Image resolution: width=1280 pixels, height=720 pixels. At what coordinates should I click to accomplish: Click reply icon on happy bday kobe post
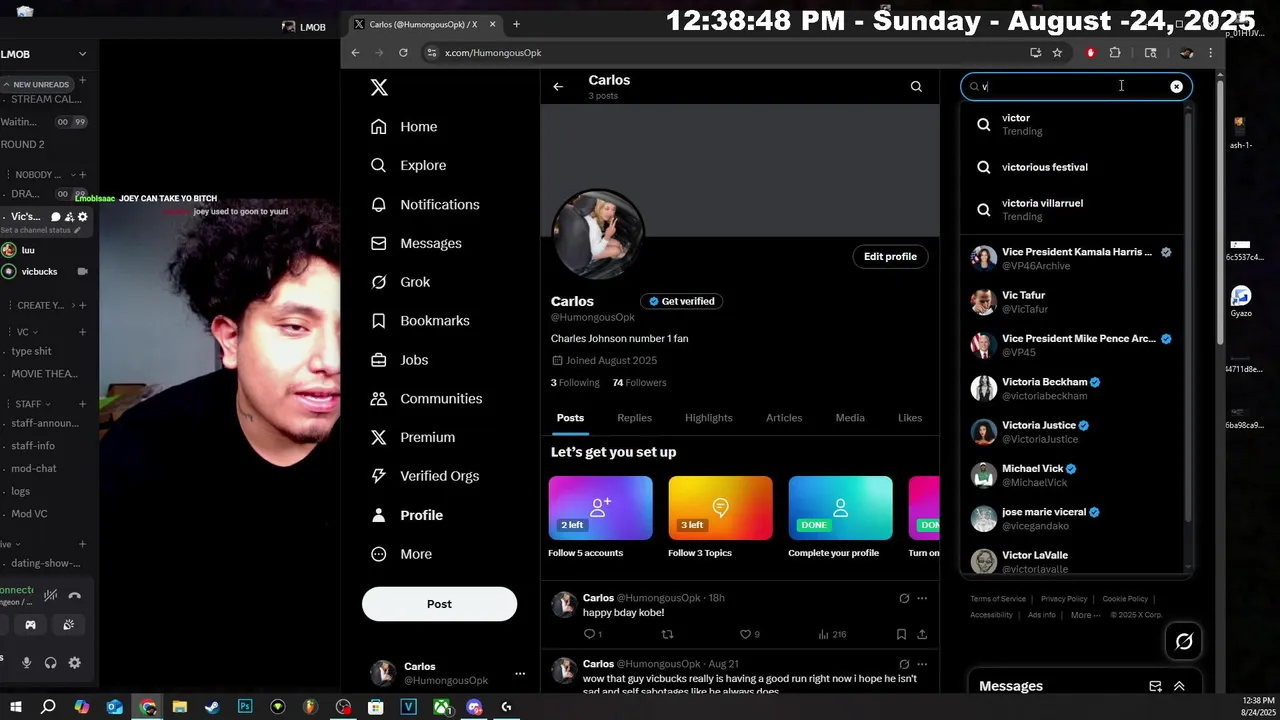click(590, 634)
